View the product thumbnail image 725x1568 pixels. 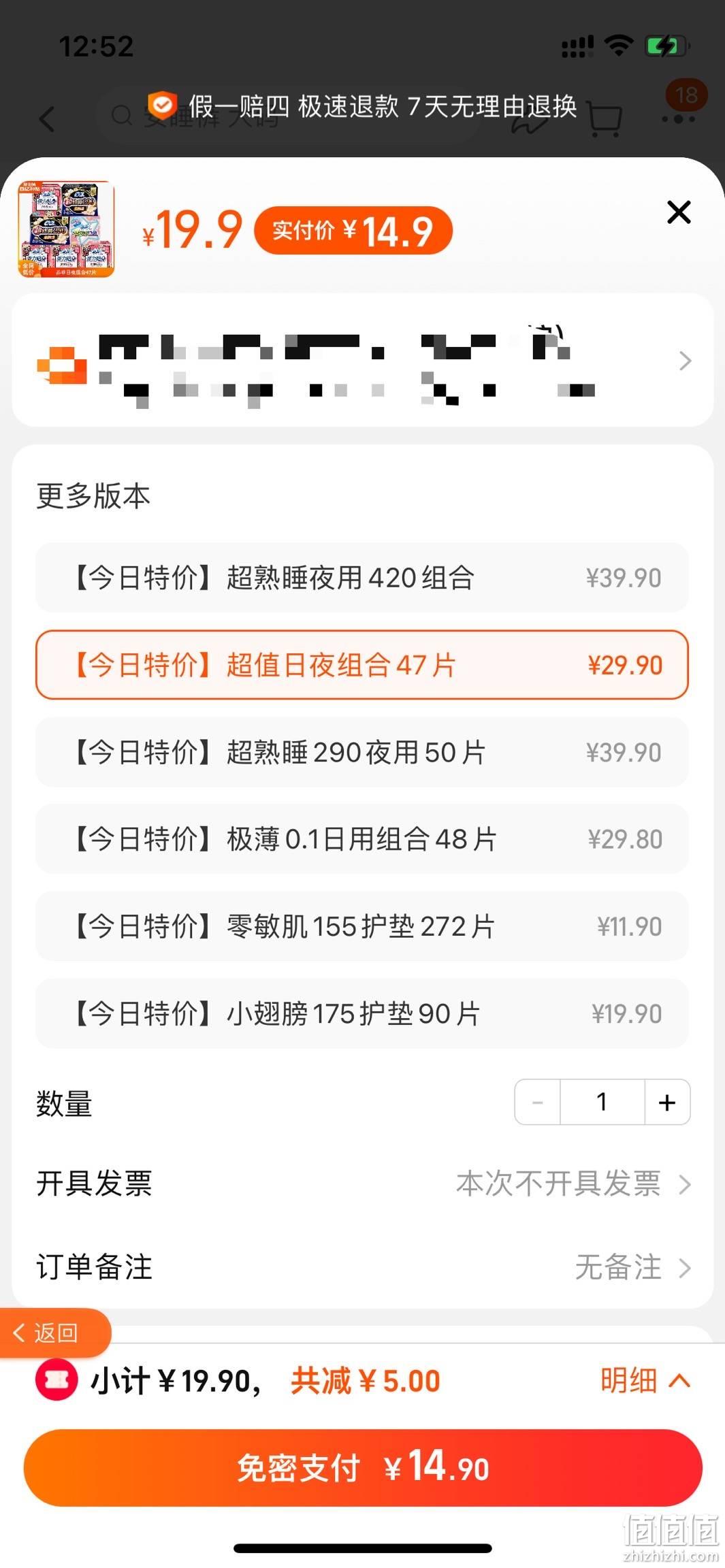[66, 229]
